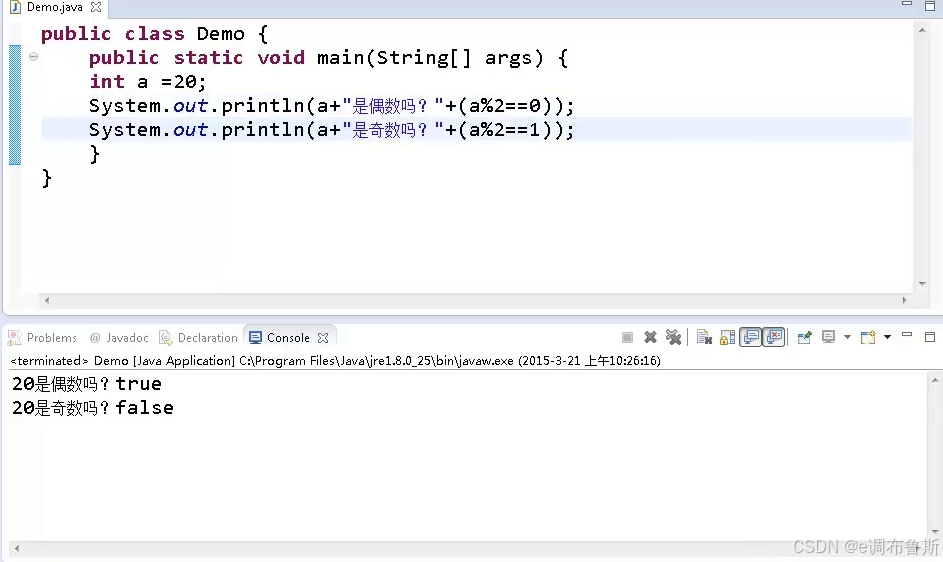Click the println line containing a%2==1
Viewport: 943px width, 562px height.
click(332, 129)
